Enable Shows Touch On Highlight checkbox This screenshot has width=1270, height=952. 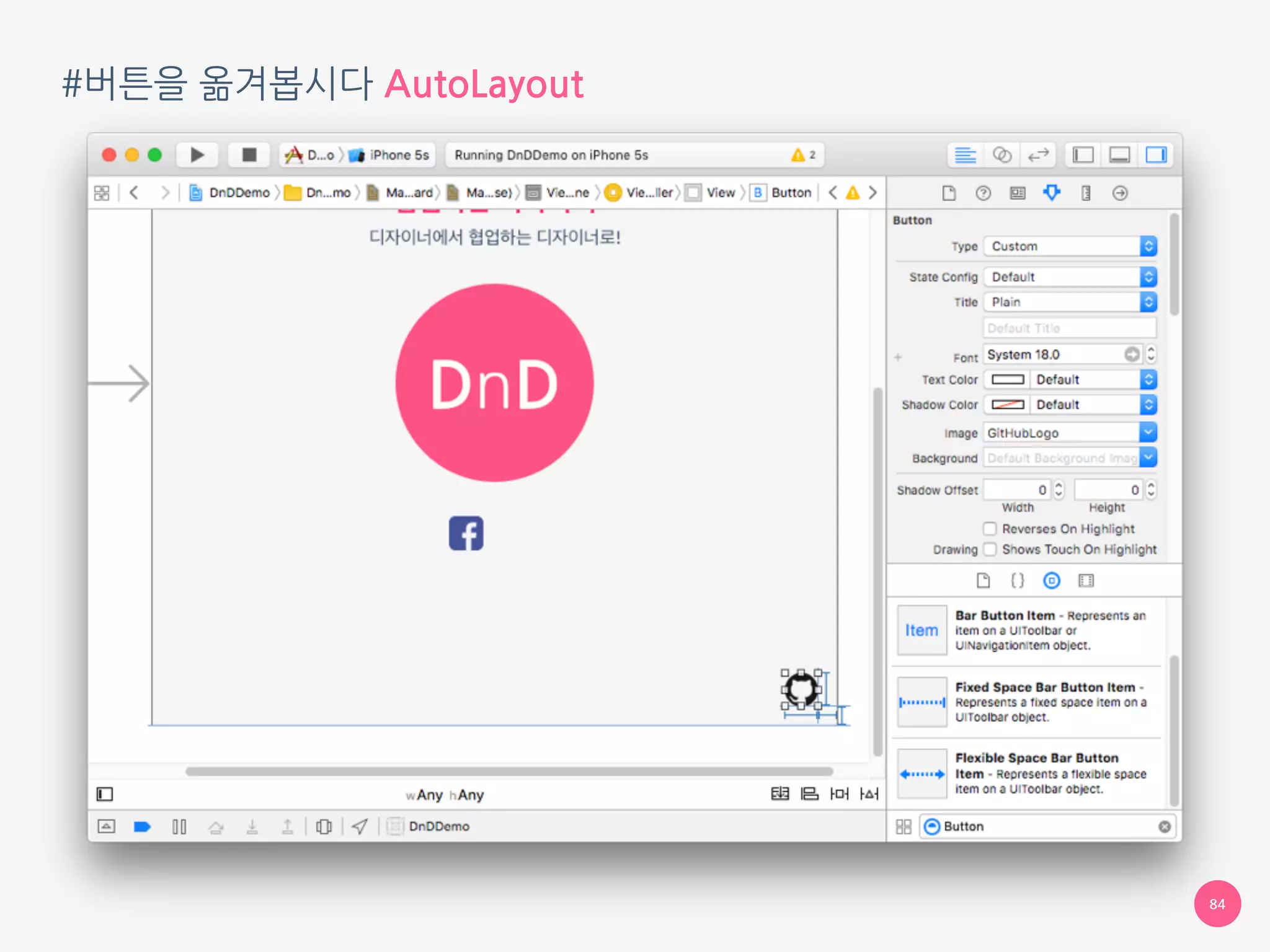[990, 549]
